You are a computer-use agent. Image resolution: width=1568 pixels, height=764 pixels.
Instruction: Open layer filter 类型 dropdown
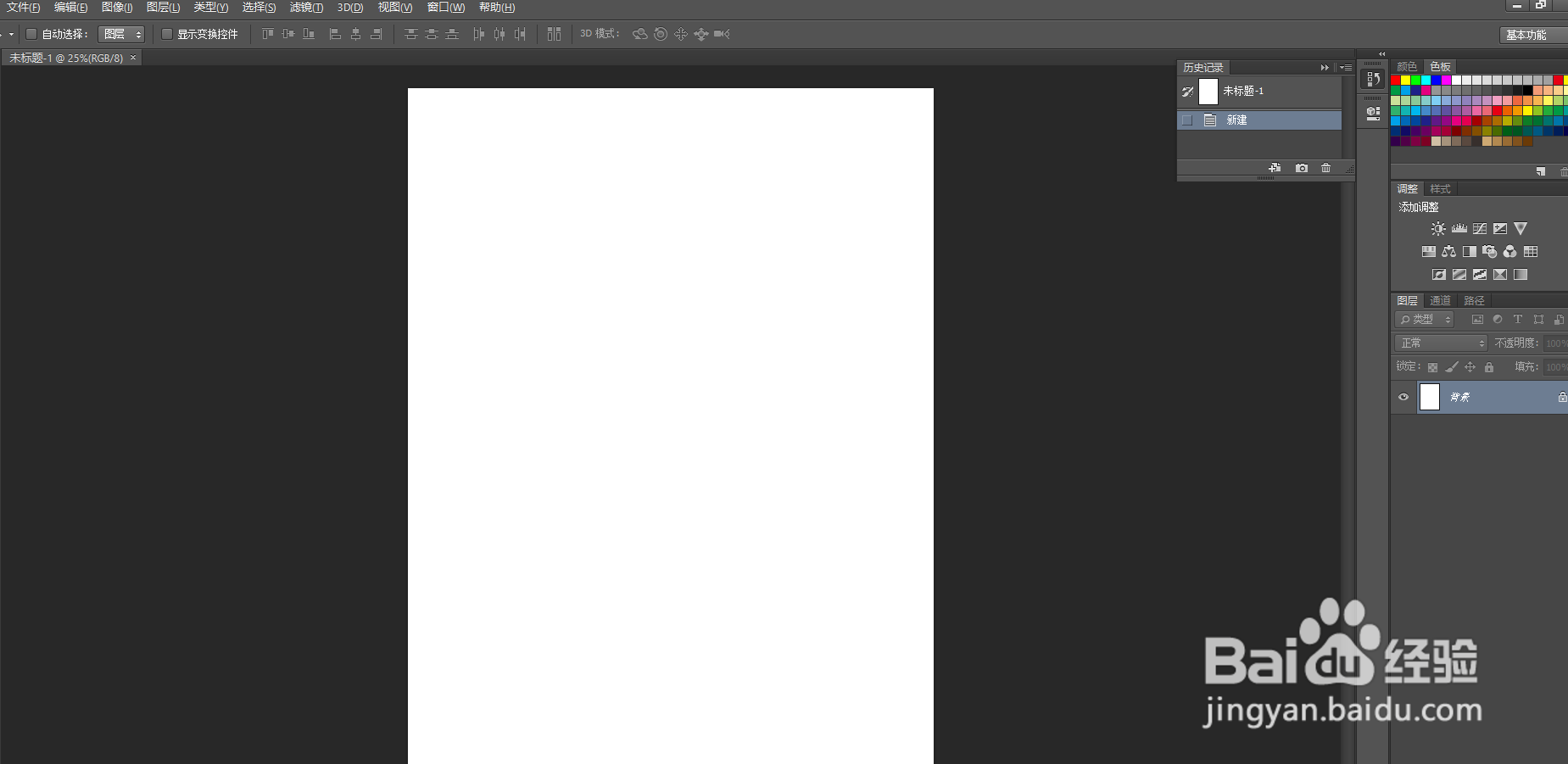(x=1425, y=320)
